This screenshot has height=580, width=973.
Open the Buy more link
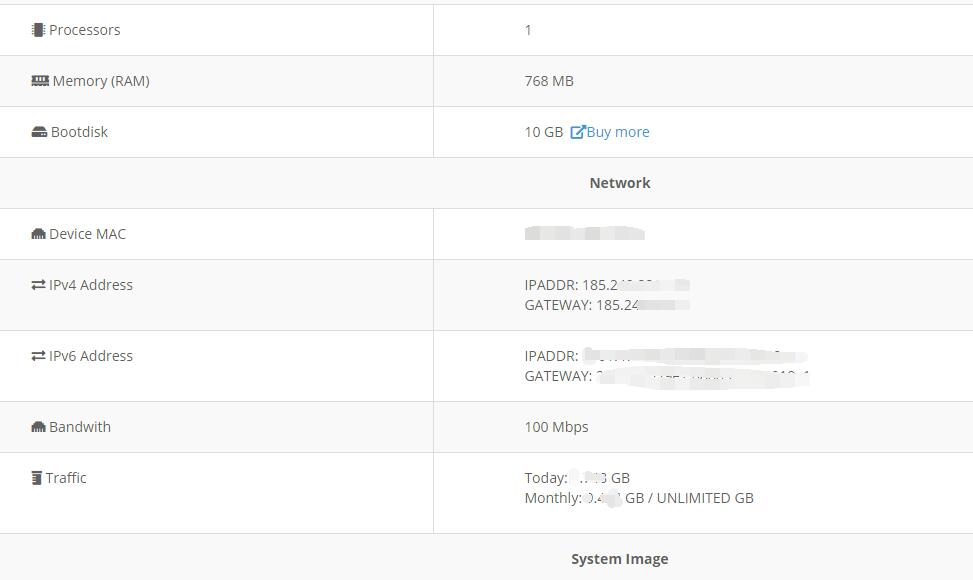618,132
